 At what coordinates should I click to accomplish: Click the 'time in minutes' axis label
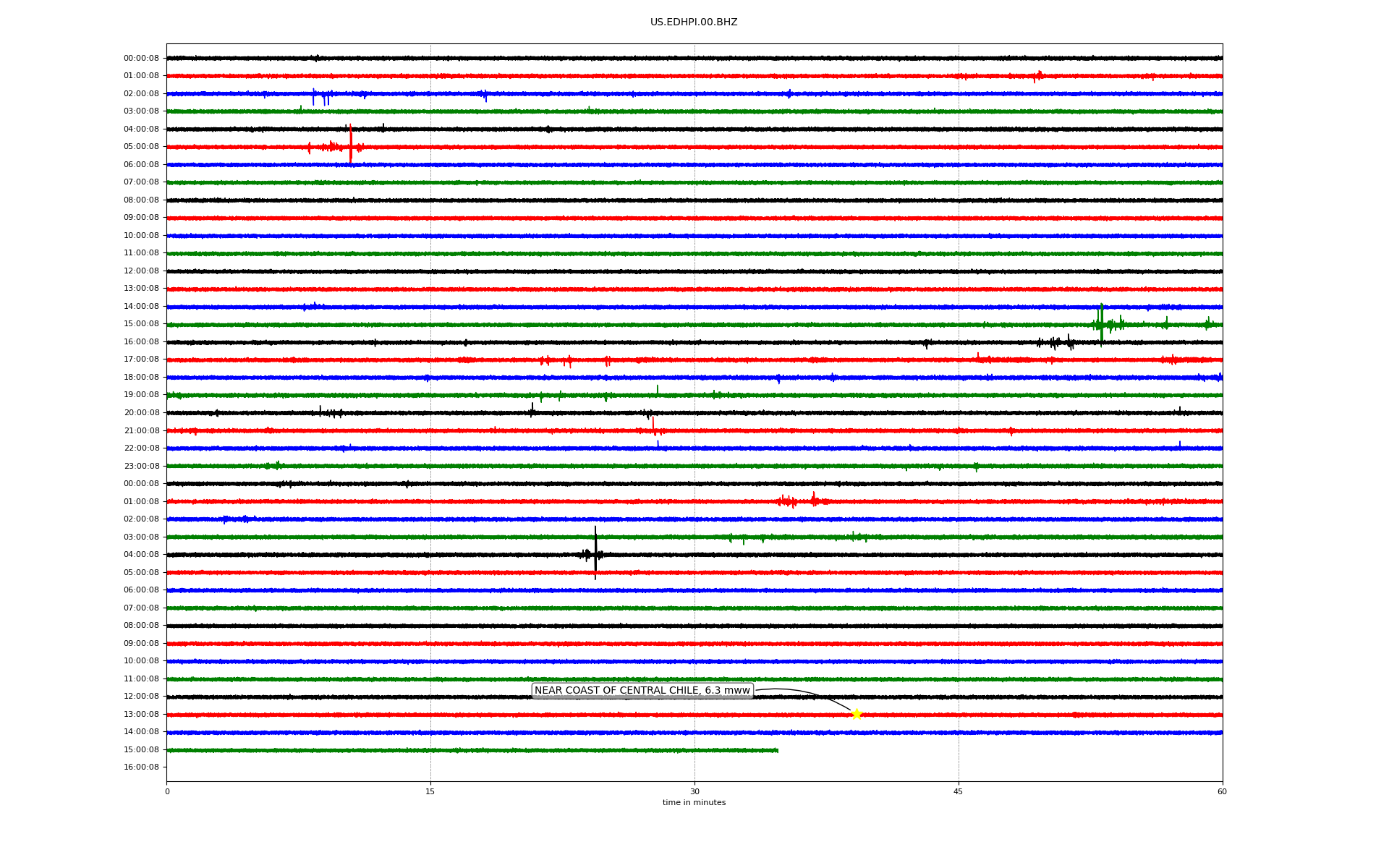[x=694, y=803]
